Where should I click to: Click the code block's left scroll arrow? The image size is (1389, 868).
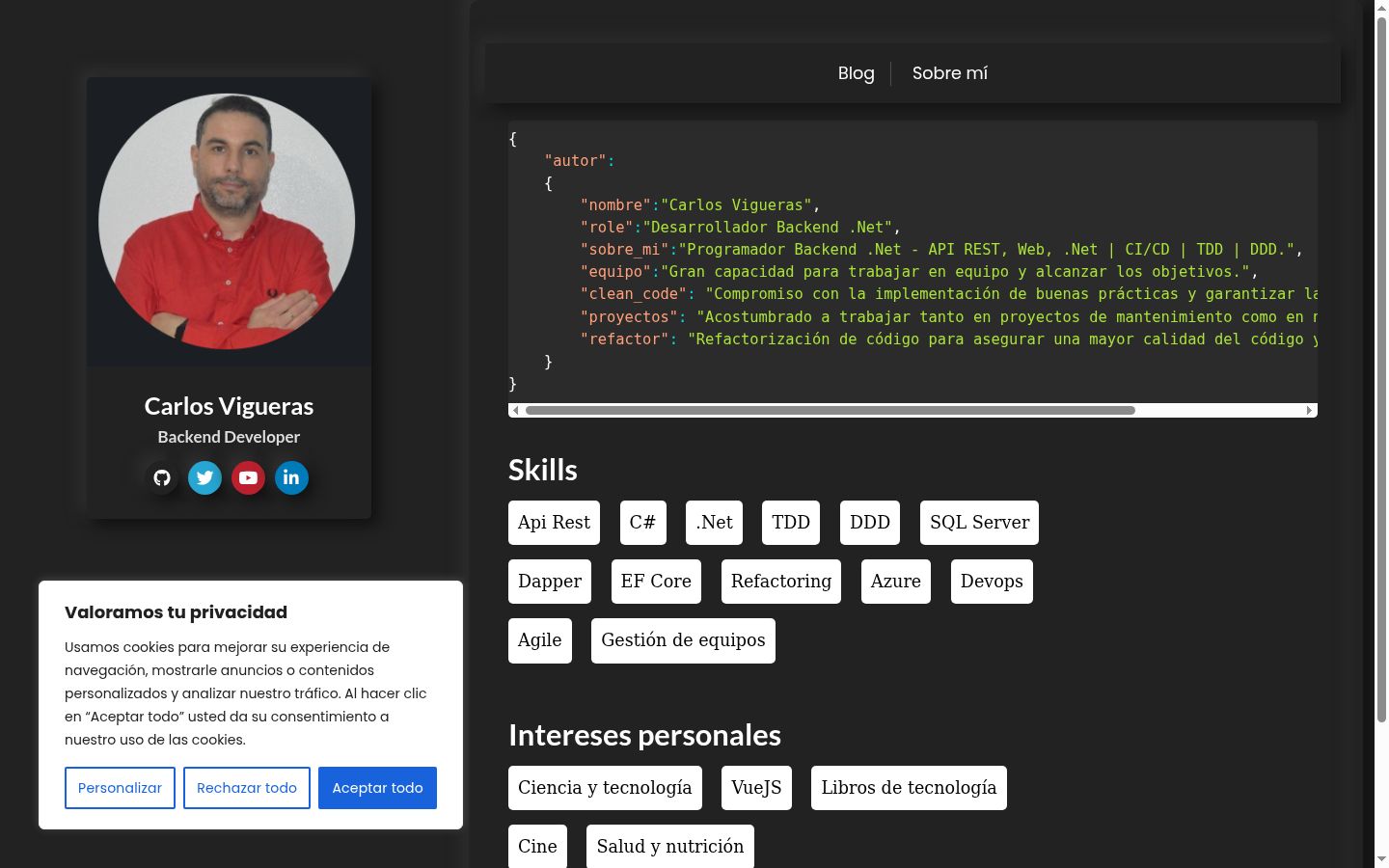pyautogui.click(x=515, y=411)
